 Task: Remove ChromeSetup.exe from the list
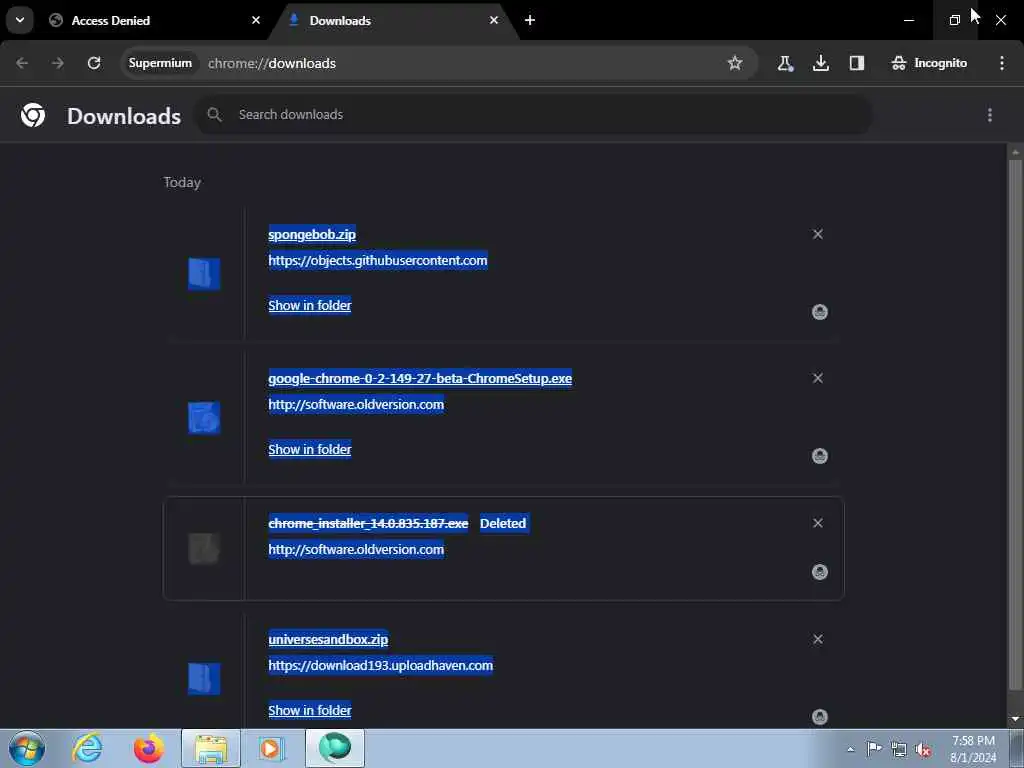coord(818,378)
